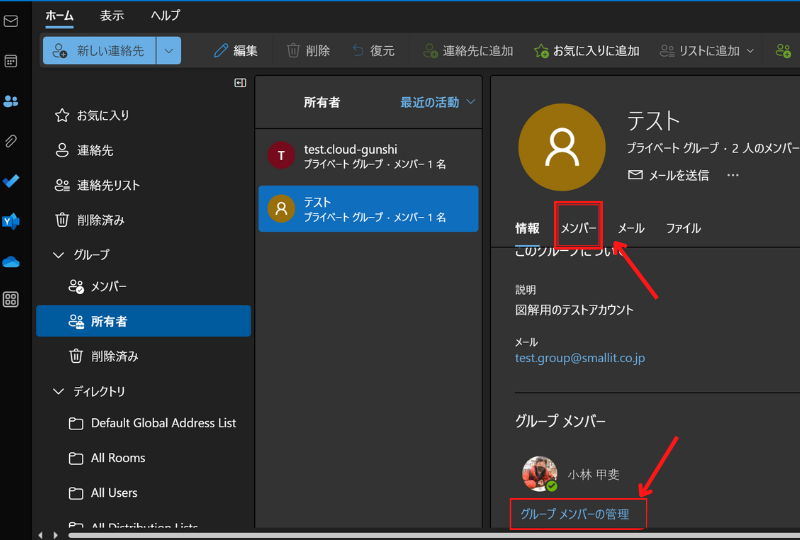Switch to the 情報 tab
This screenshot has width=800, height=540.
click(x=527, y=228)
